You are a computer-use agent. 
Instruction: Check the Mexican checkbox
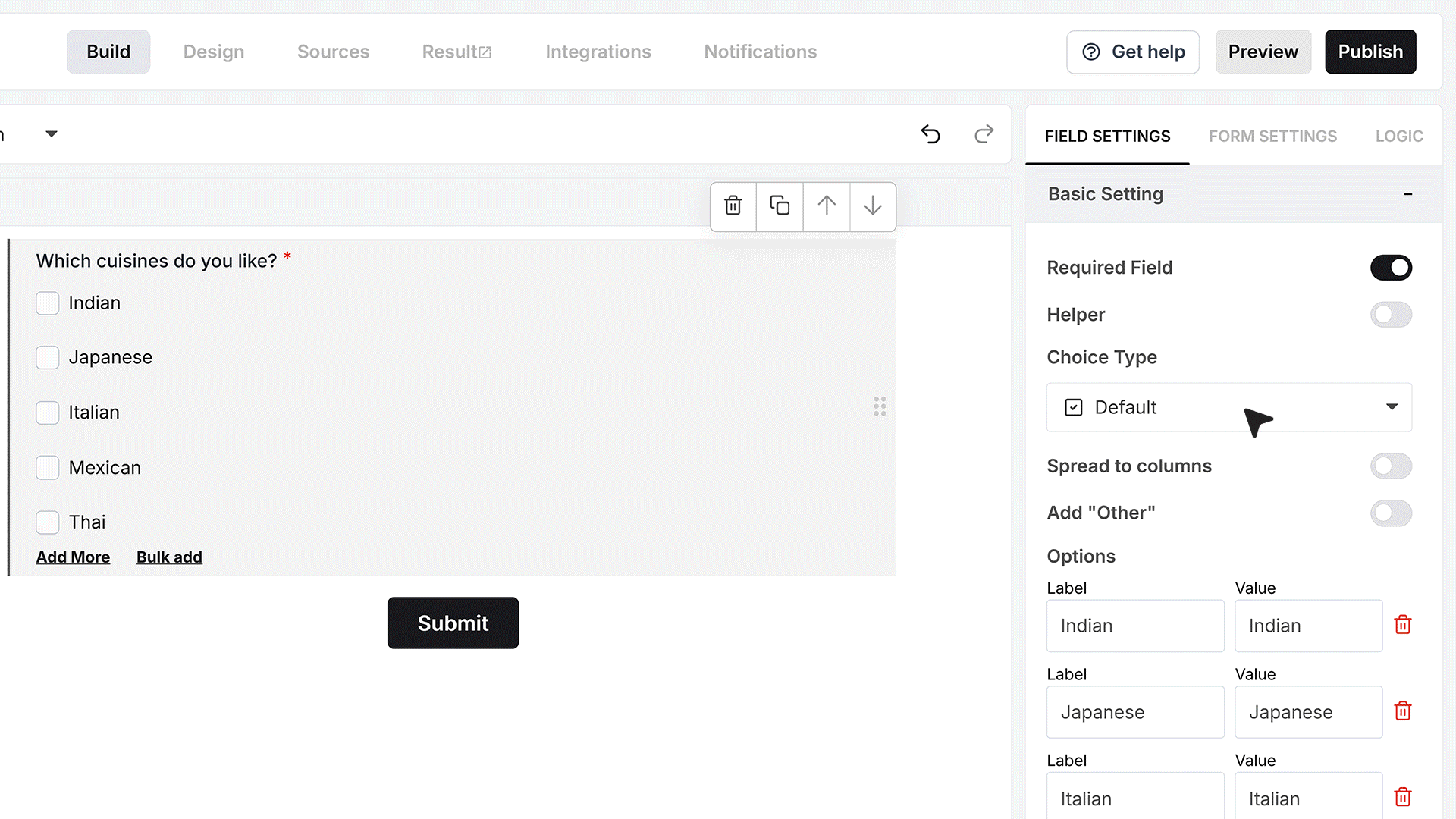(x=48, y=468)
